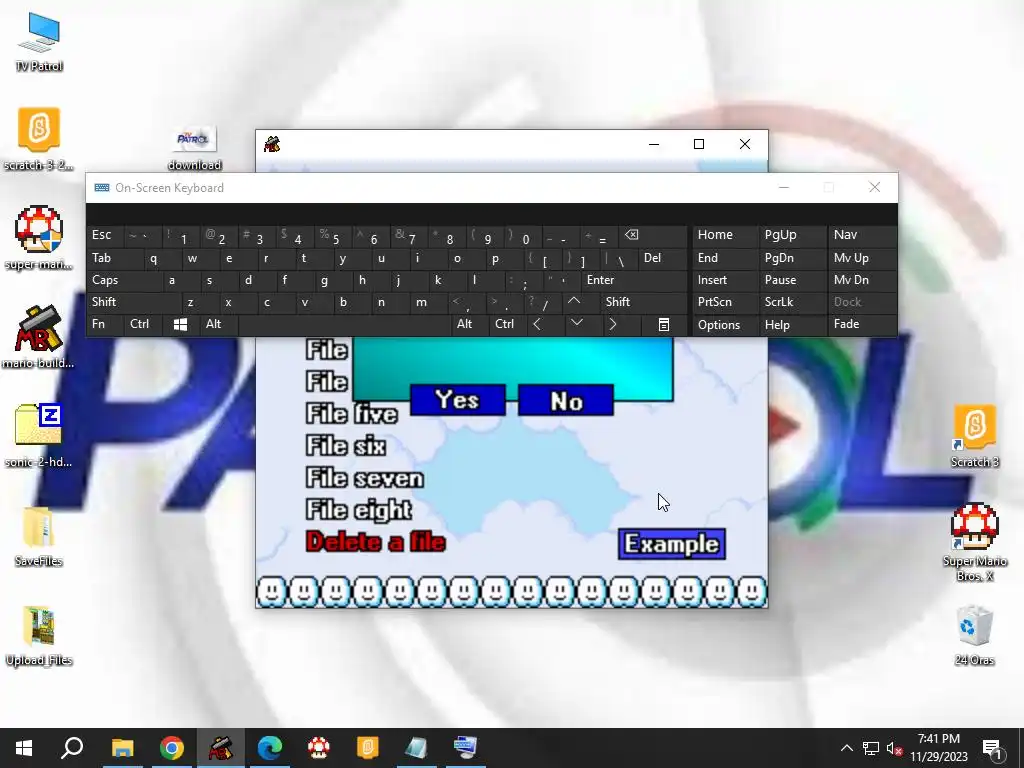Image resolution: width=1024 pixels, height=768 pixels.
Task: Toggle the ScrLk key
Action: click(x=792, y=302)
